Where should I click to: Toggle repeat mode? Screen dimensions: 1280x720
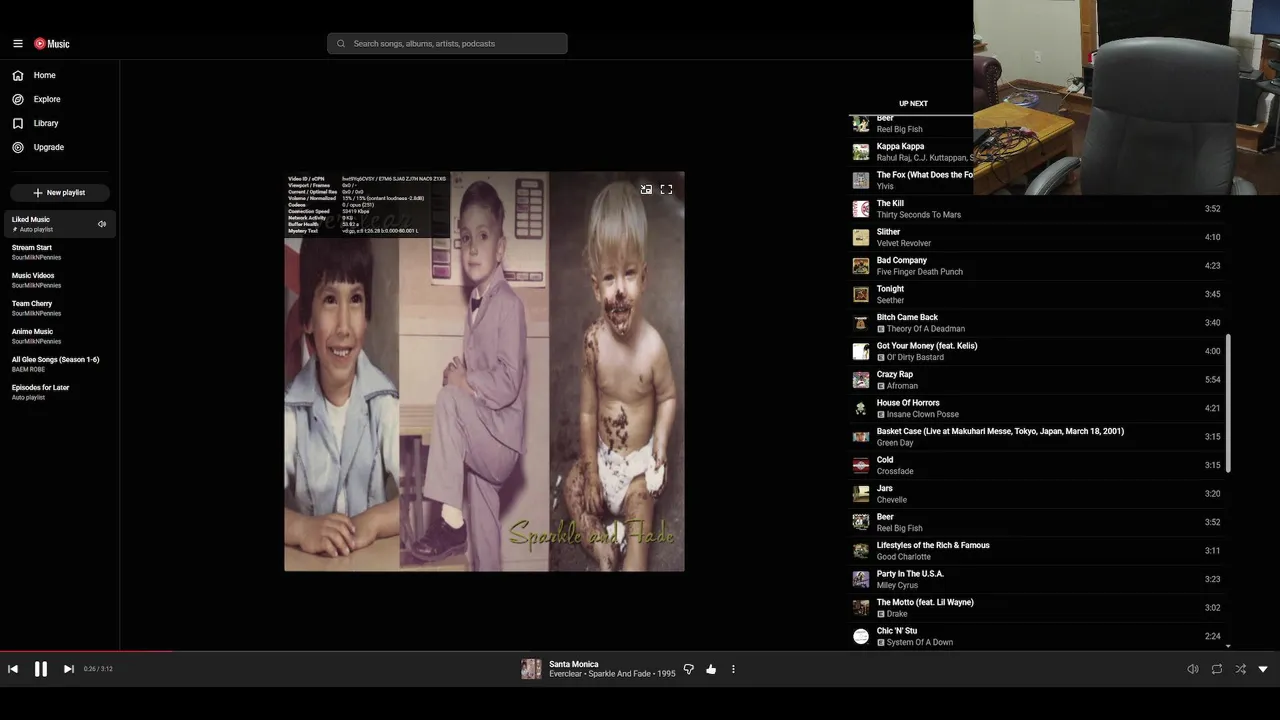click(1217, 669)
